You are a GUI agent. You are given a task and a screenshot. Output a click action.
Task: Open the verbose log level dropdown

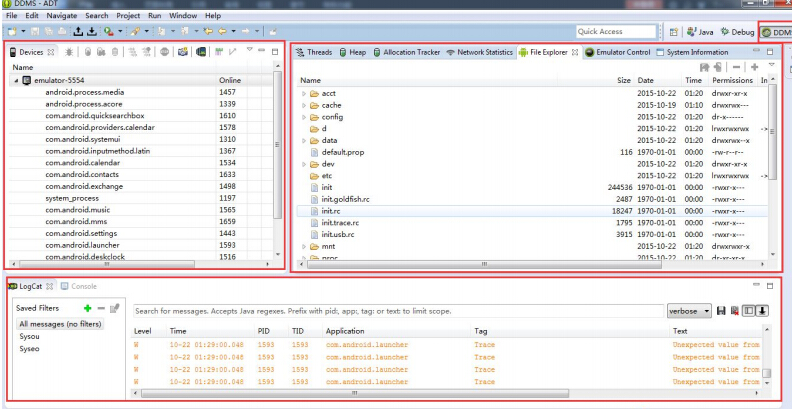(x=690, y=311)
